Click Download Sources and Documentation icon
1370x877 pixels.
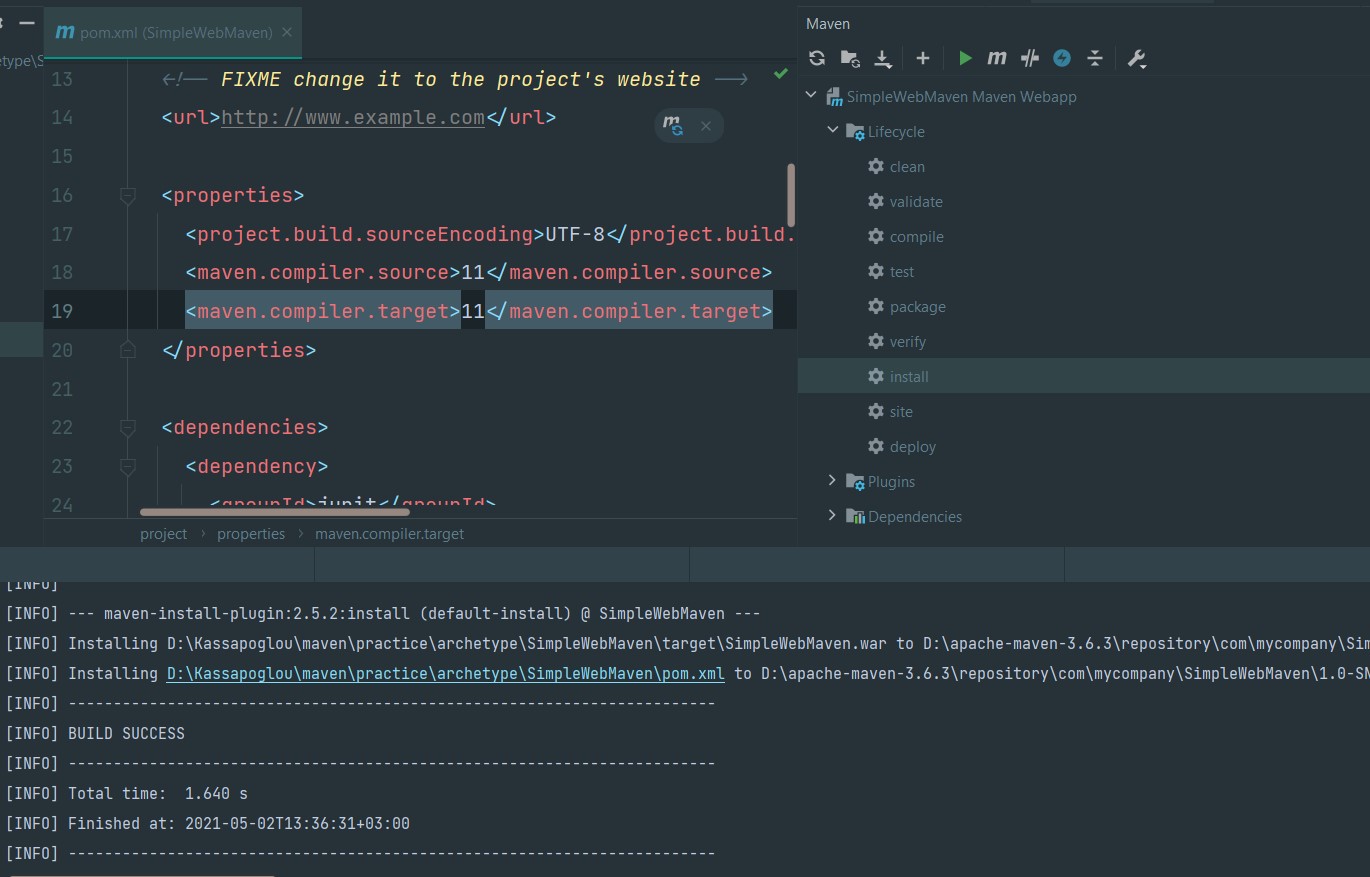[x=883, y=58]
